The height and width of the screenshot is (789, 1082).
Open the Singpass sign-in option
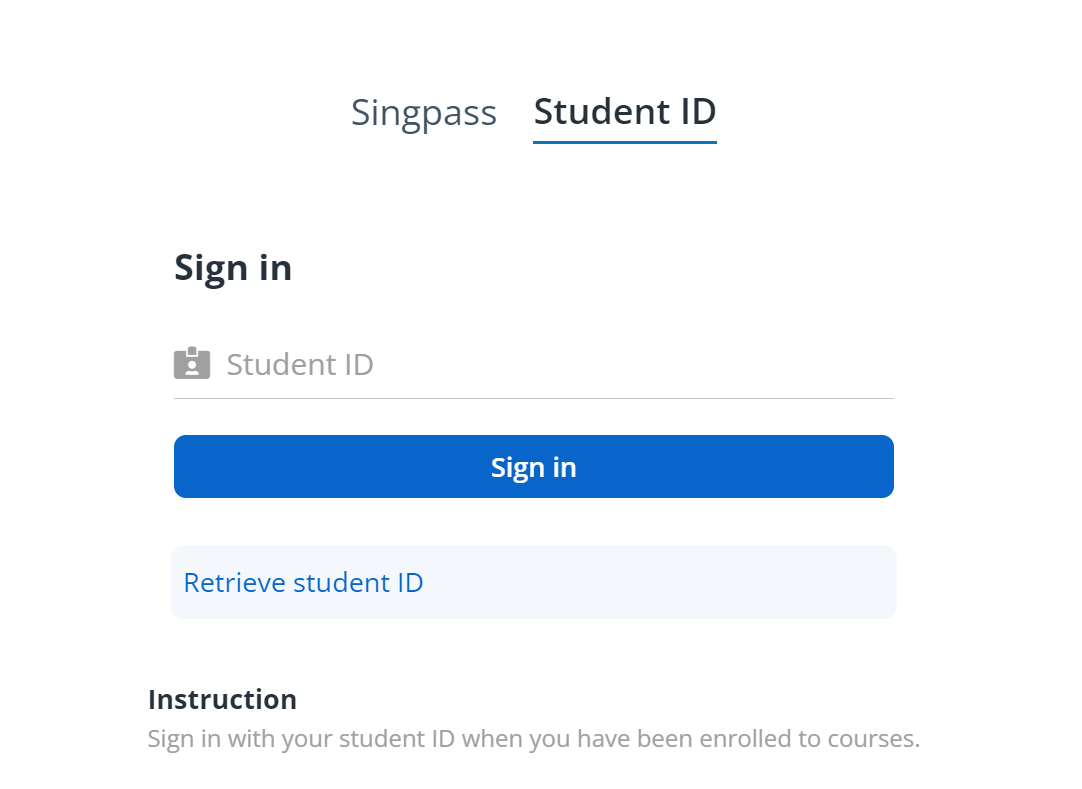tap(423, 112)
